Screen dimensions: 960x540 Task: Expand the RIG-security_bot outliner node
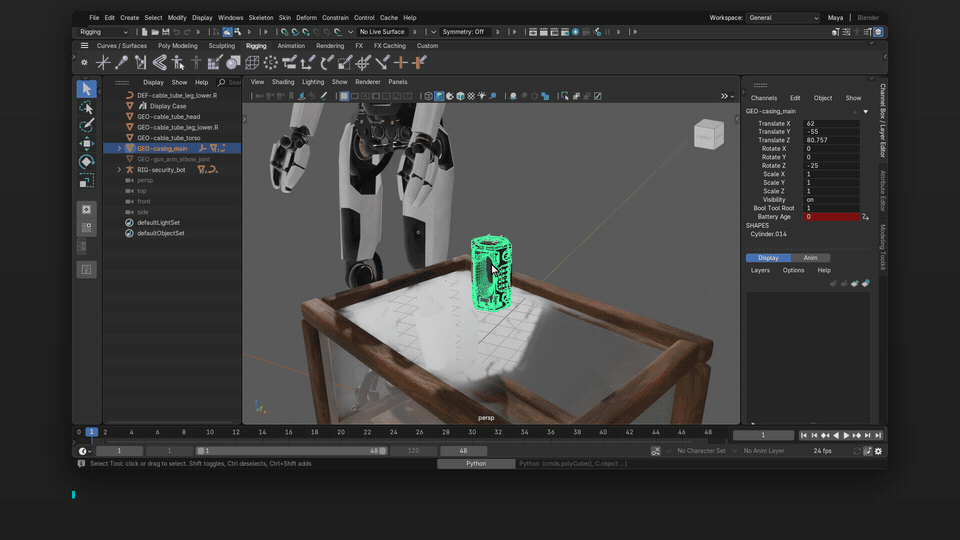point(119,170)
